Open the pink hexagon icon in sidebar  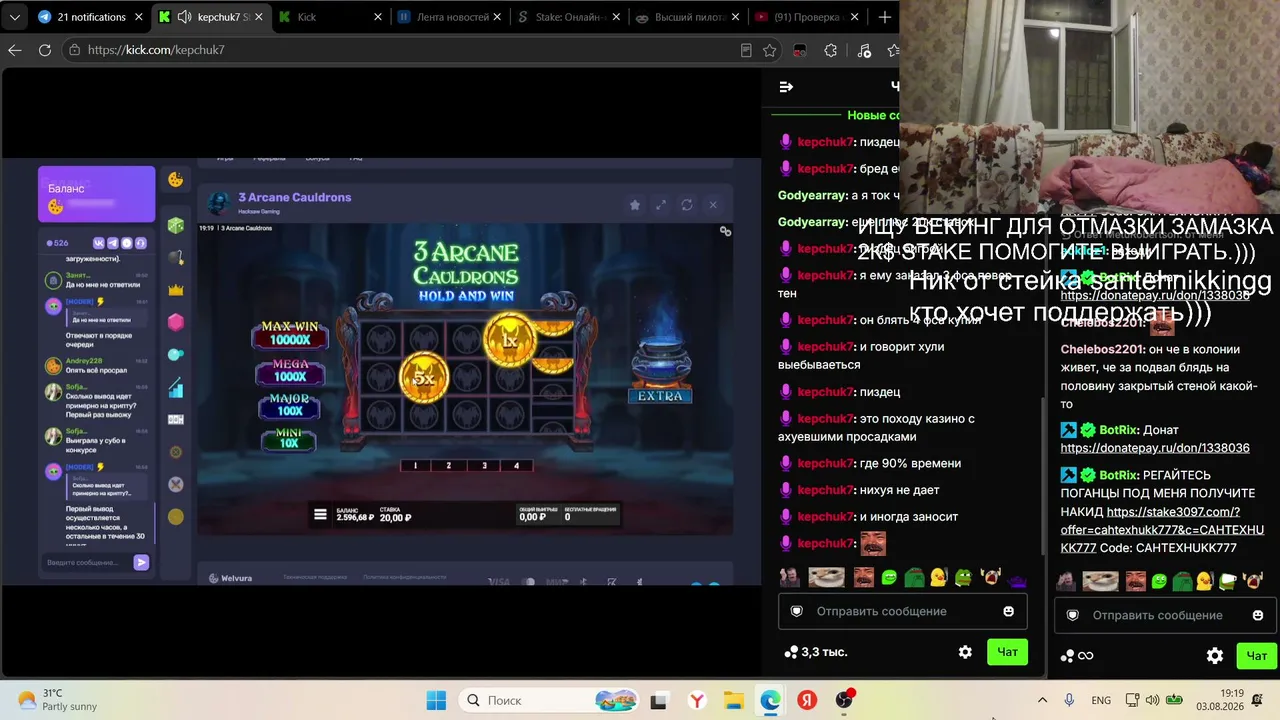click(176, 322)
